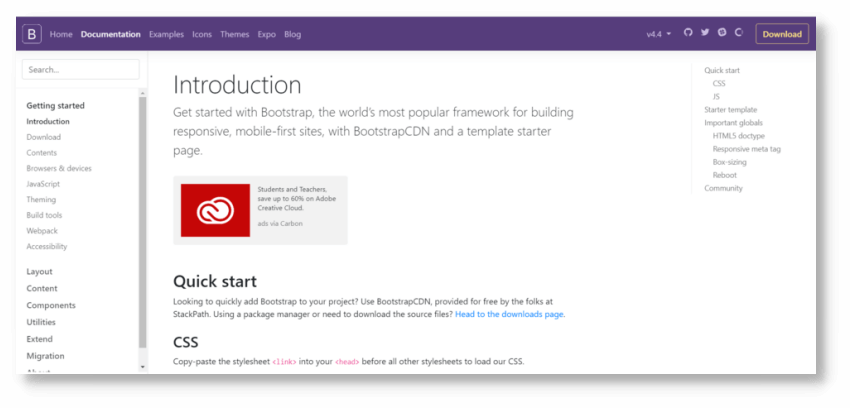Collapse the Getting started sidebar section
The width and height of the screenshot is (850, 408).
coord(55,106)
